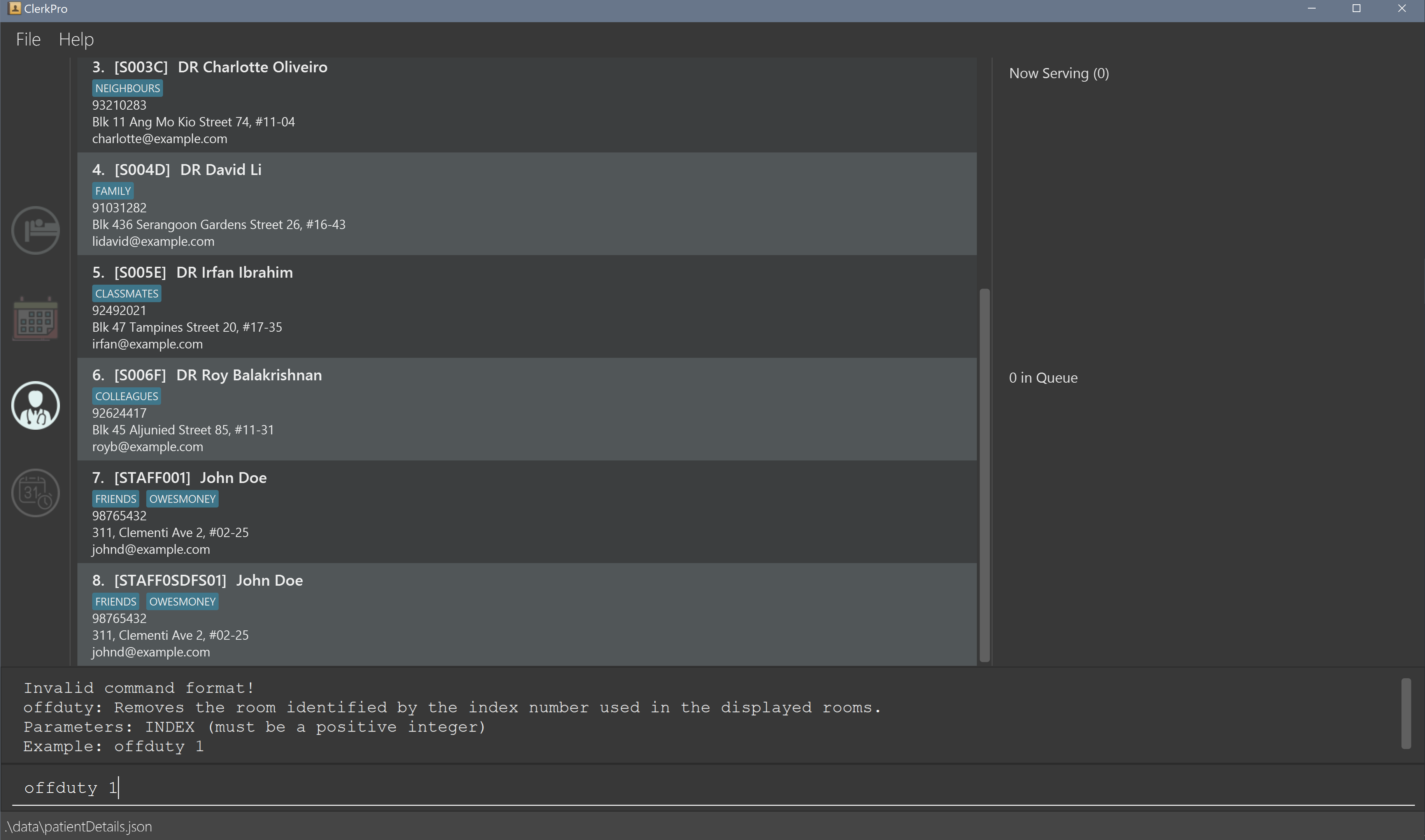Select DR Roy Balakrishnan list entry
Image resolution: width=1425 pixels, height=840 pixels.
(x=526, y=409)
